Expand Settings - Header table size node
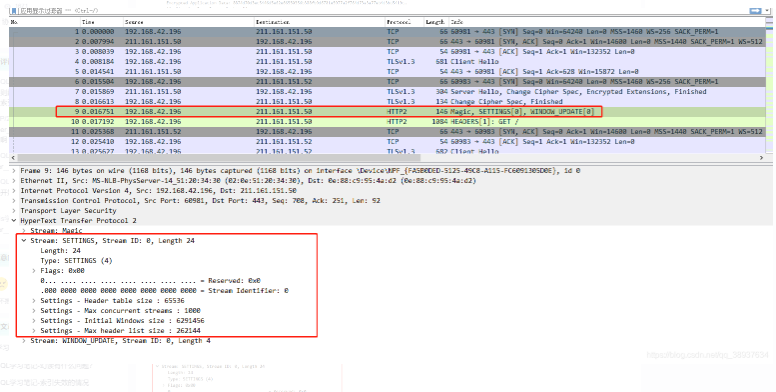 [34, 300]
